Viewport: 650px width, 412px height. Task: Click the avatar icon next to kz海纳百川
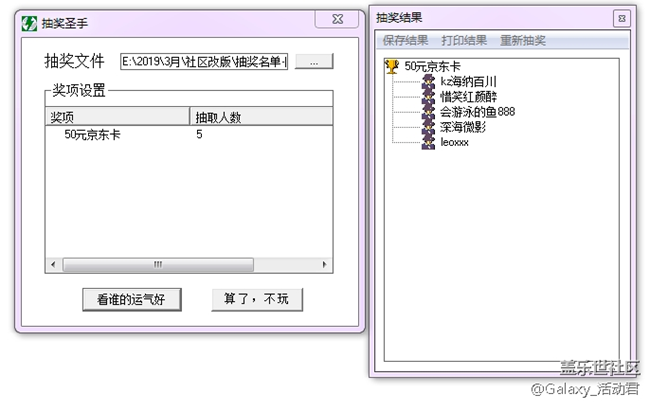coord(429,82)
